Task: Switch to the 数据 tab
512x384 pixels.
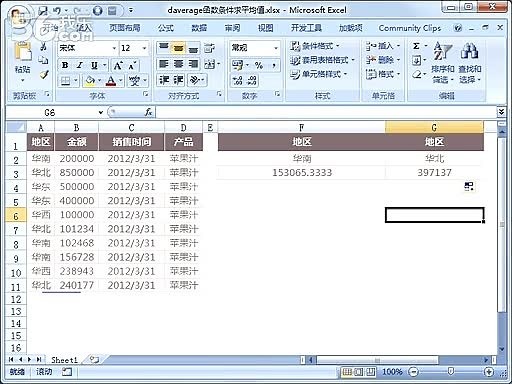Action: (x=199, y=28)
